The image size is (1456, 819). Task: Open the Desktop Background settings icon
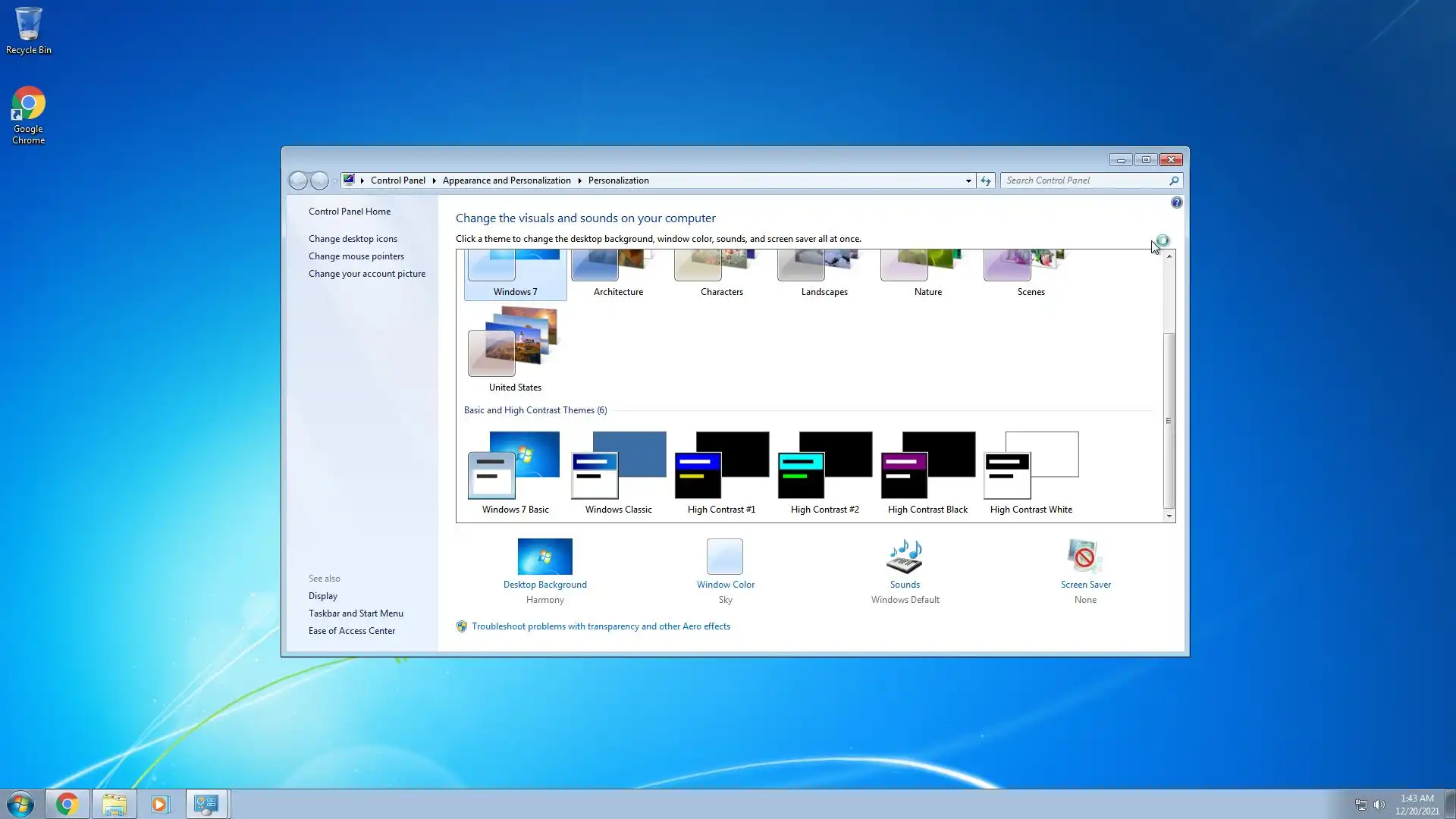click(544, 557)
